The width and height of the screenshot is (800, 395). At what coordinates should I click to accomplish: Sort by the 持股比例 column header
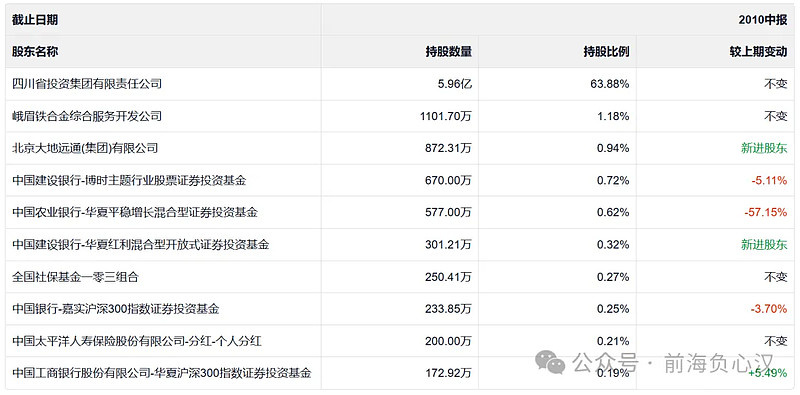[x=606, y=52]
